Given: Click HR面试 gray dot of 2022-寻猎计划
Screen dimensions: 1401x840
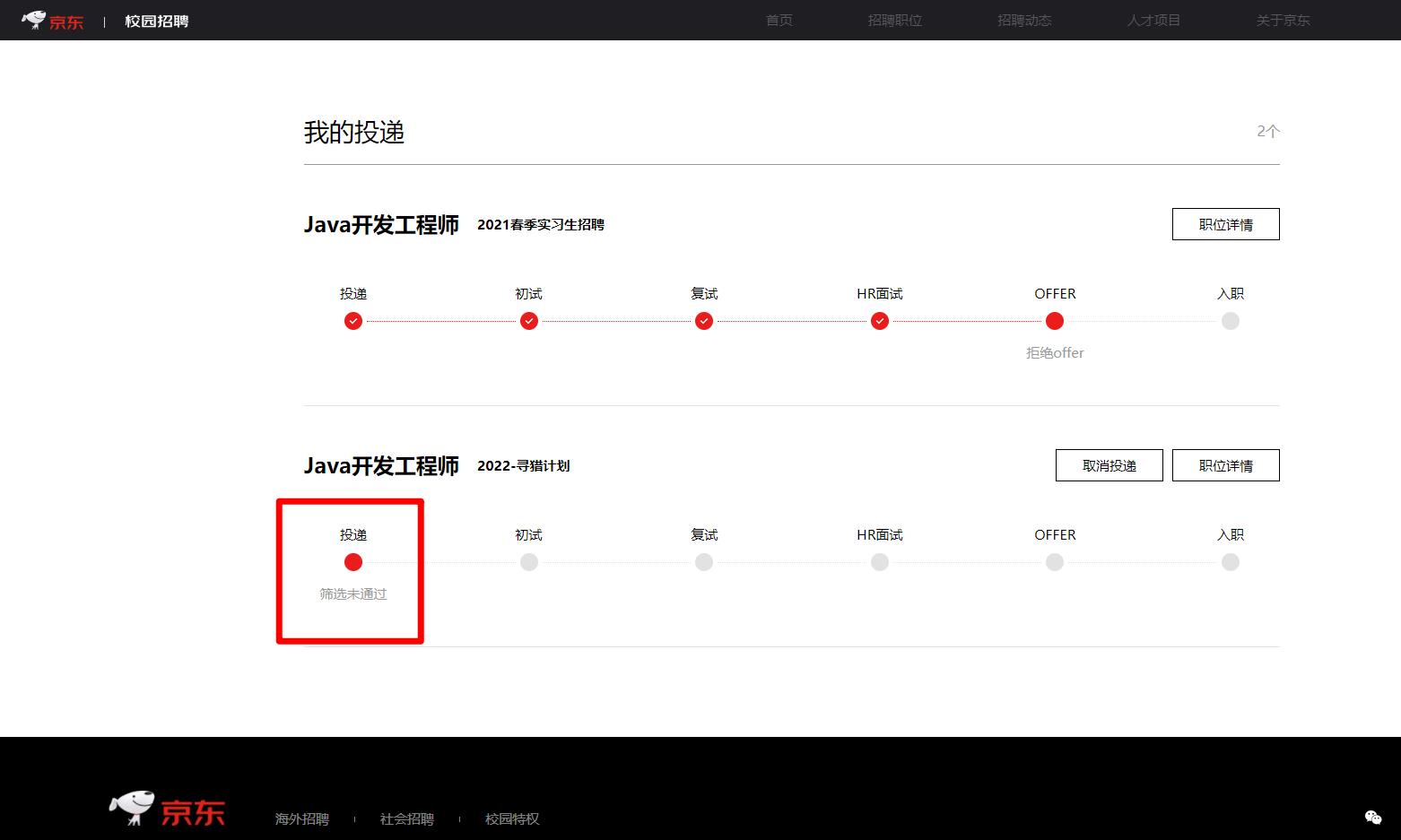Looking at the screenshot, I should [x=880, y=562].
